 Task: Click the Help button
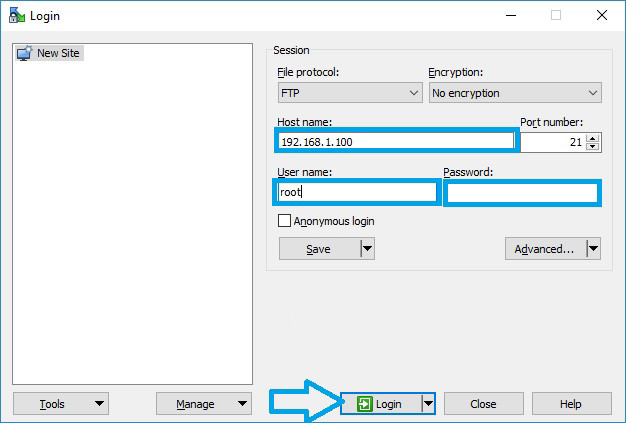click(571, 404)
